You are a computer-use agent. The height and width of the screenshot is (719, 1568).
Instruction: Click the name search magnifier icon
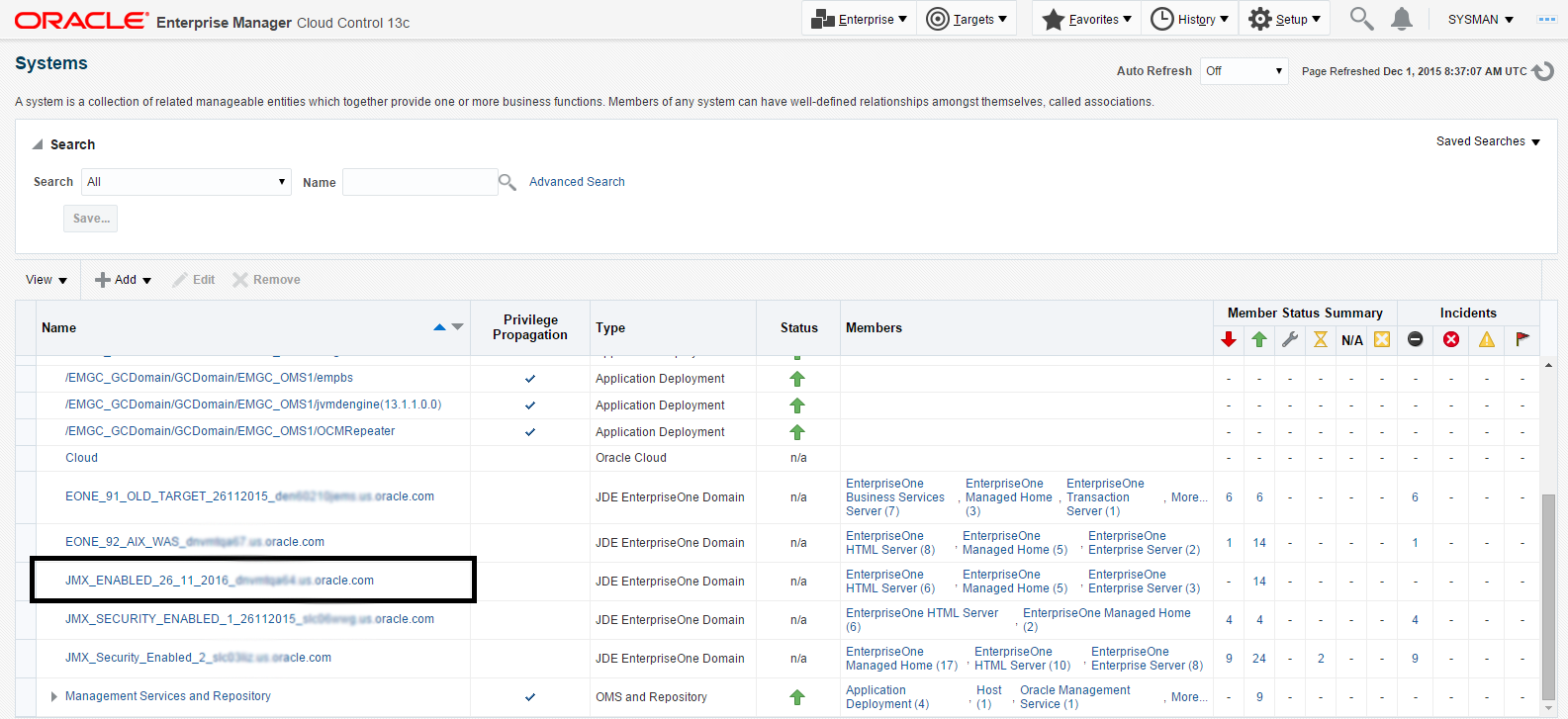click(x=507, y=182)
